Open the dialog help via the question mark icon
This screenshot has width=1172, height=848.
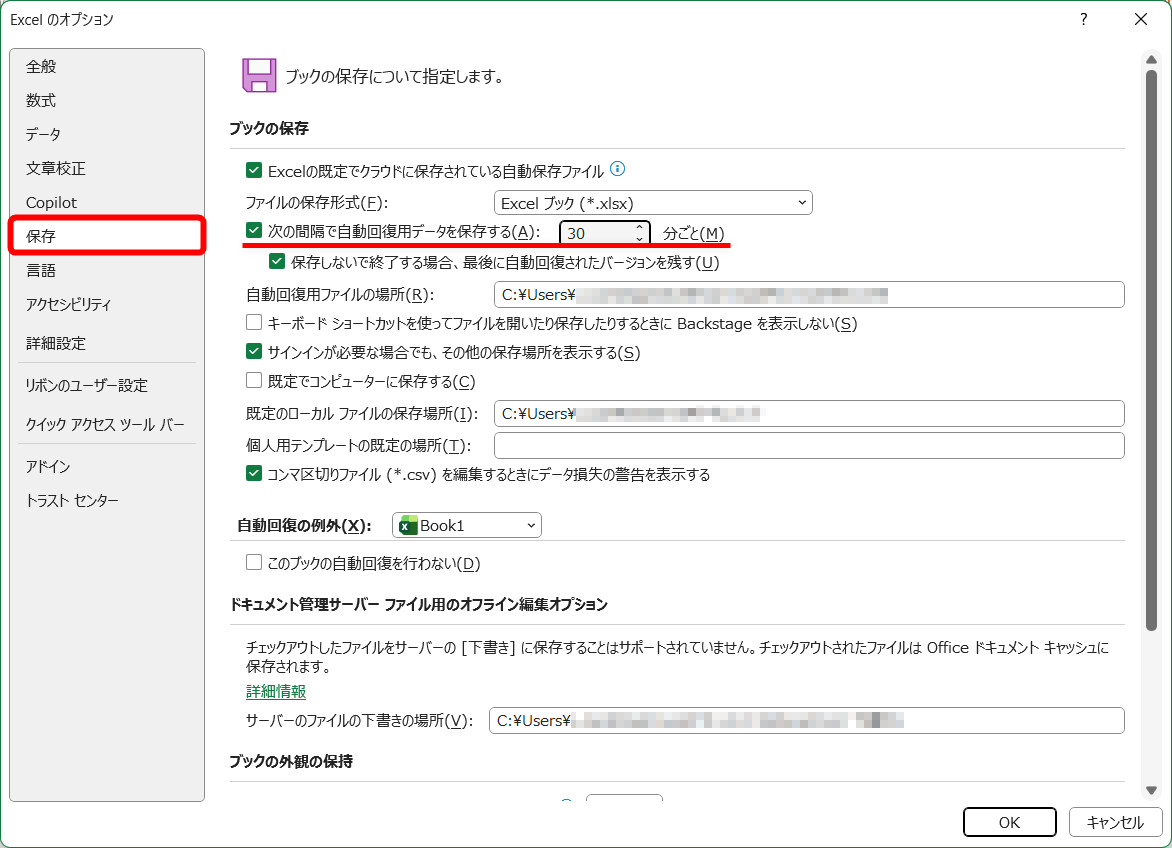pos(1083,19)
